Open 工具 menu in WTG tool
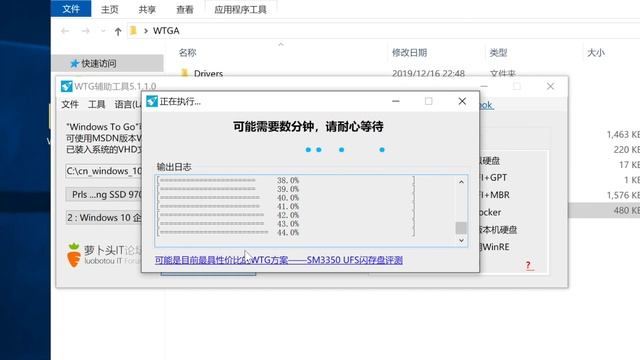The height and width of the screenshot is (360, 640). tap(97, 104)
